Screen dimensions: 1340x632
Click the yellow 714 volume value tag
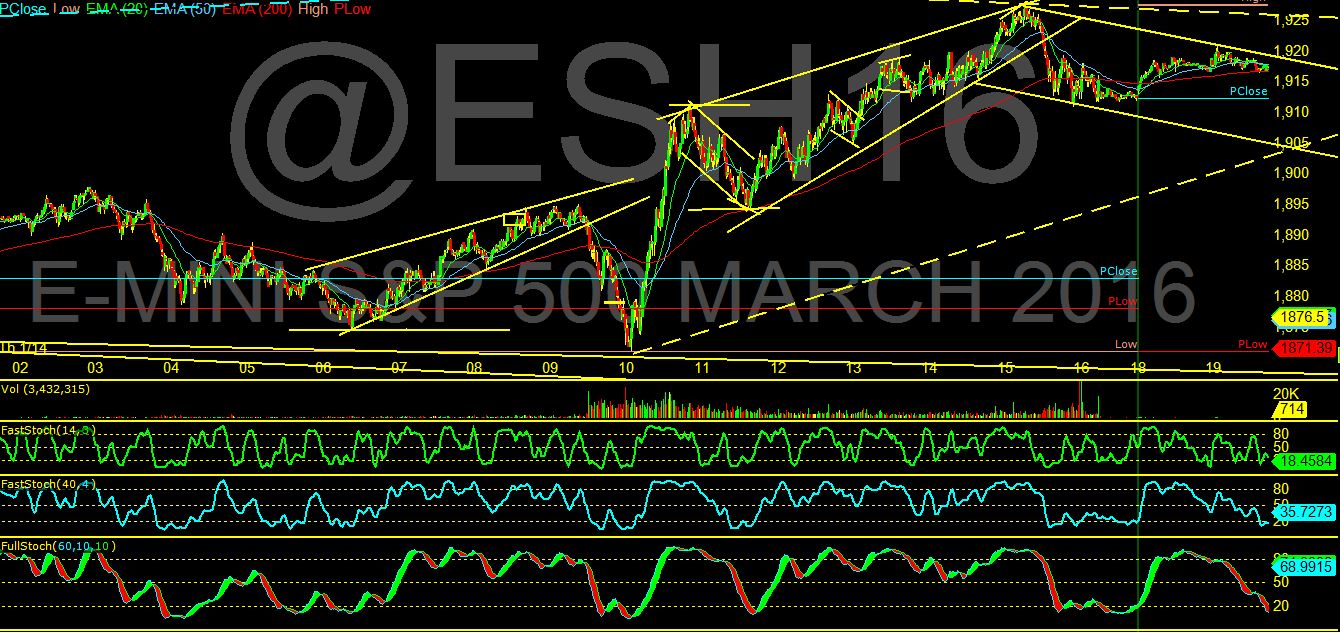(x=1286, y=410)
